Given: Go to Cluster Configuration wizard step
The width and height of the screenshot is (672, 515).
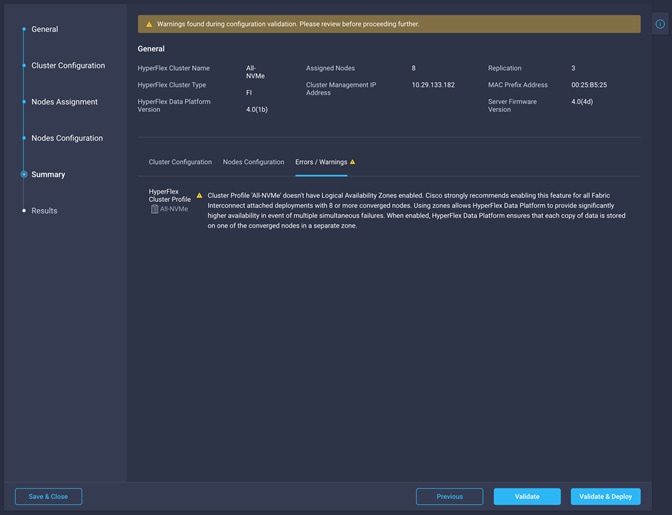Looking at the screenshot, I should tap(68, 66).
